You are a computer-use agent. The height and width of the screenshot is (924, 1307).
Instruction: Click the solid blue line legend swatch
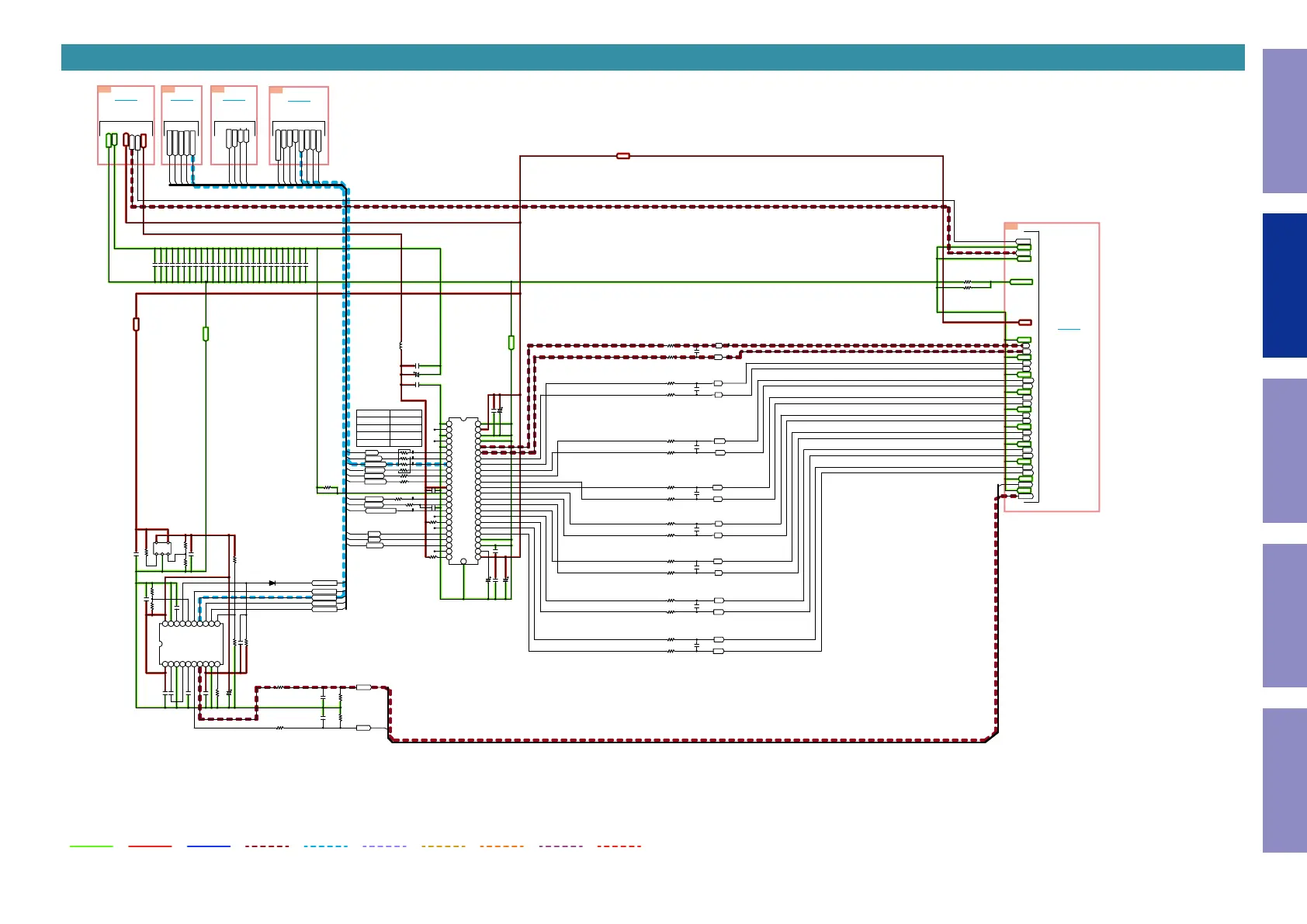(209, 846)
